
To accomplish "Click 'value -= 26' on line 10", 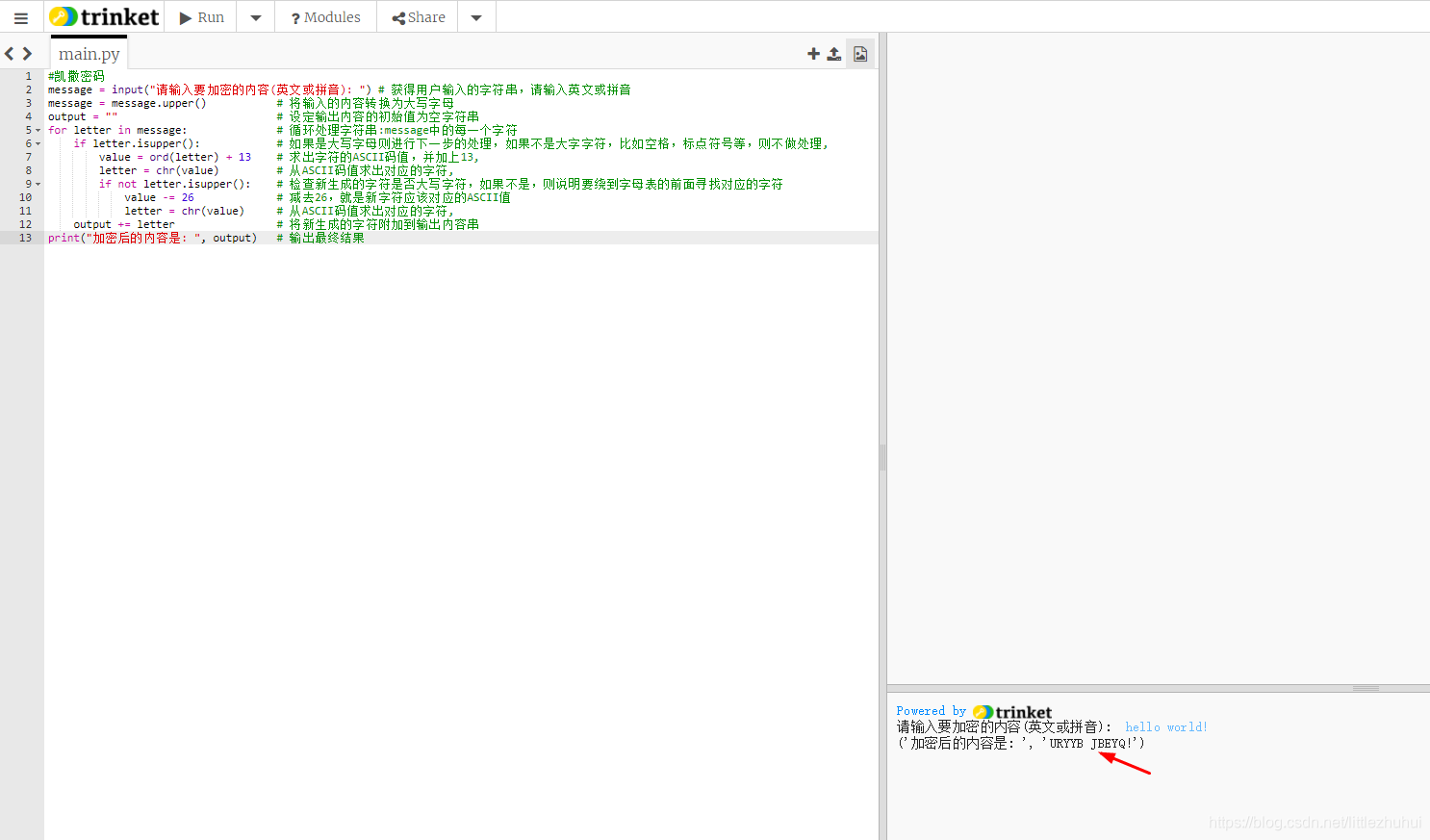I will click(159, 197).
